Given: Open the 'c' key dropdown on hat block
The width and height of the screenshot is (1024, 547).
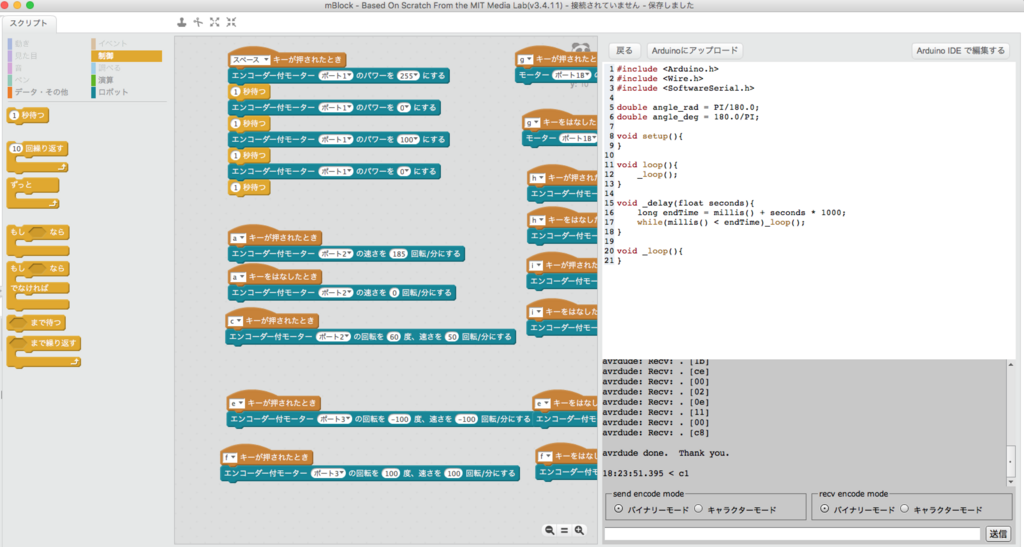Looking at the screenshot, I should click(x=236, y=321).
